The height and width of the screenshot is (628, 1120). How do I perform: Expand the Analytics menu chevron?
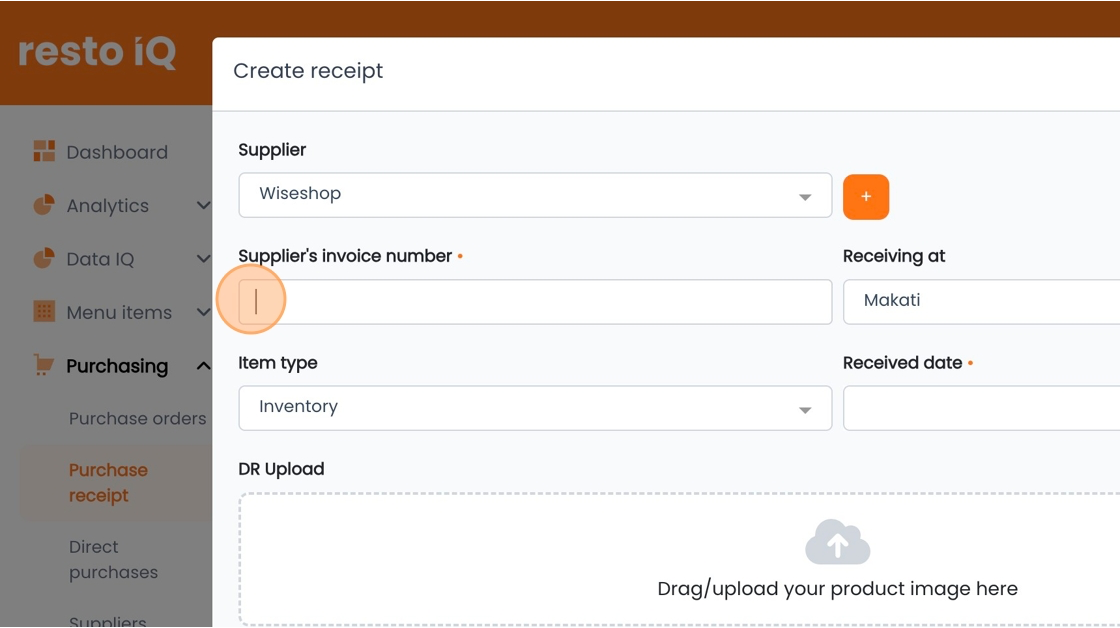point(204,206)
